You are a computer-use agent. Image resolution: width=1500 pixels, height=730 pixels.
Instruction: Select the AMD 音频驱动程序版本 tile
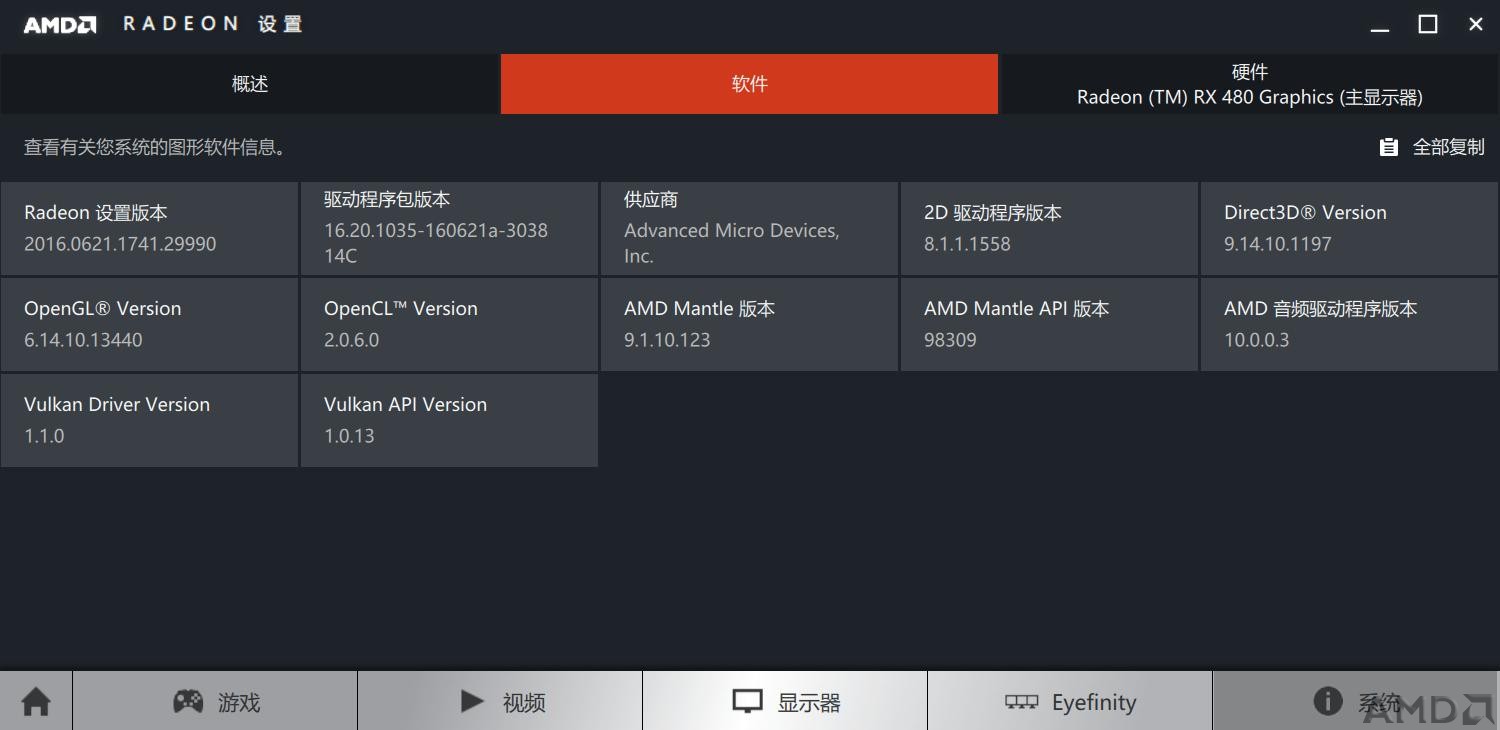point(1350,324)
